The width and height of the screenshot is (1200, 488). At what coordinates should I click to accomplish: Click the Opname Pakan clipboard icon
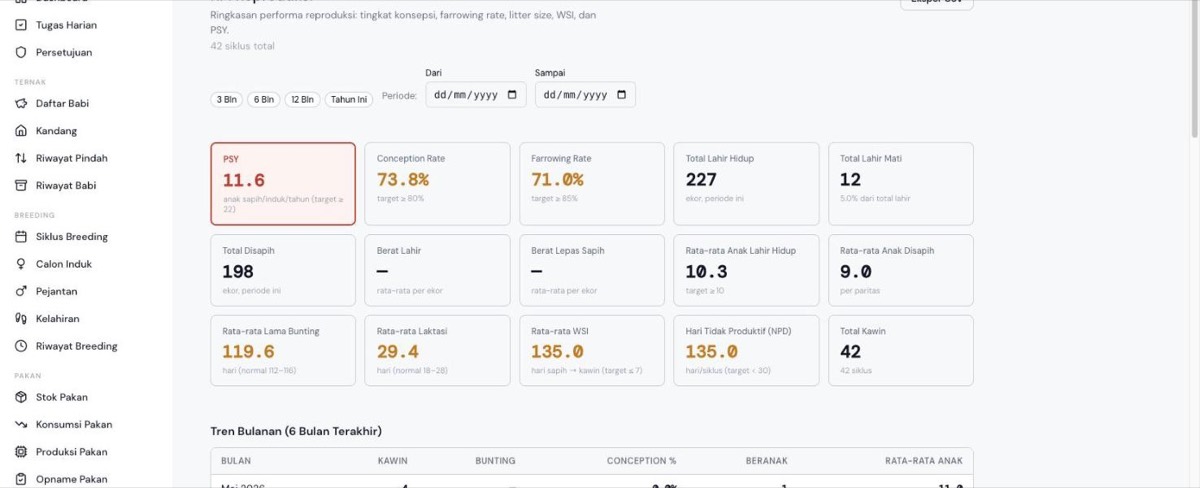pos(21,479)
